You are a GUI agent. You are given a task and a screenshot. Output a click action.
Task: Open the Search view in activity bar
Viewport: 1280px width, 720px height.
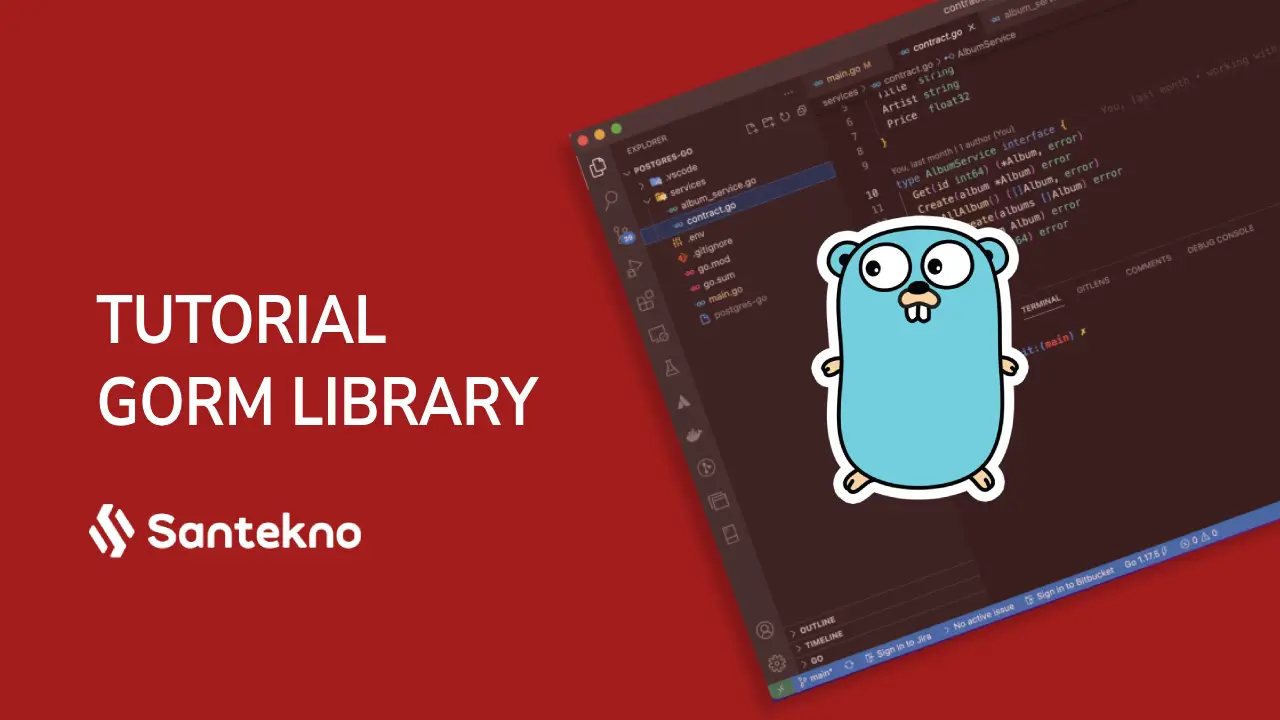pos(611,199)
